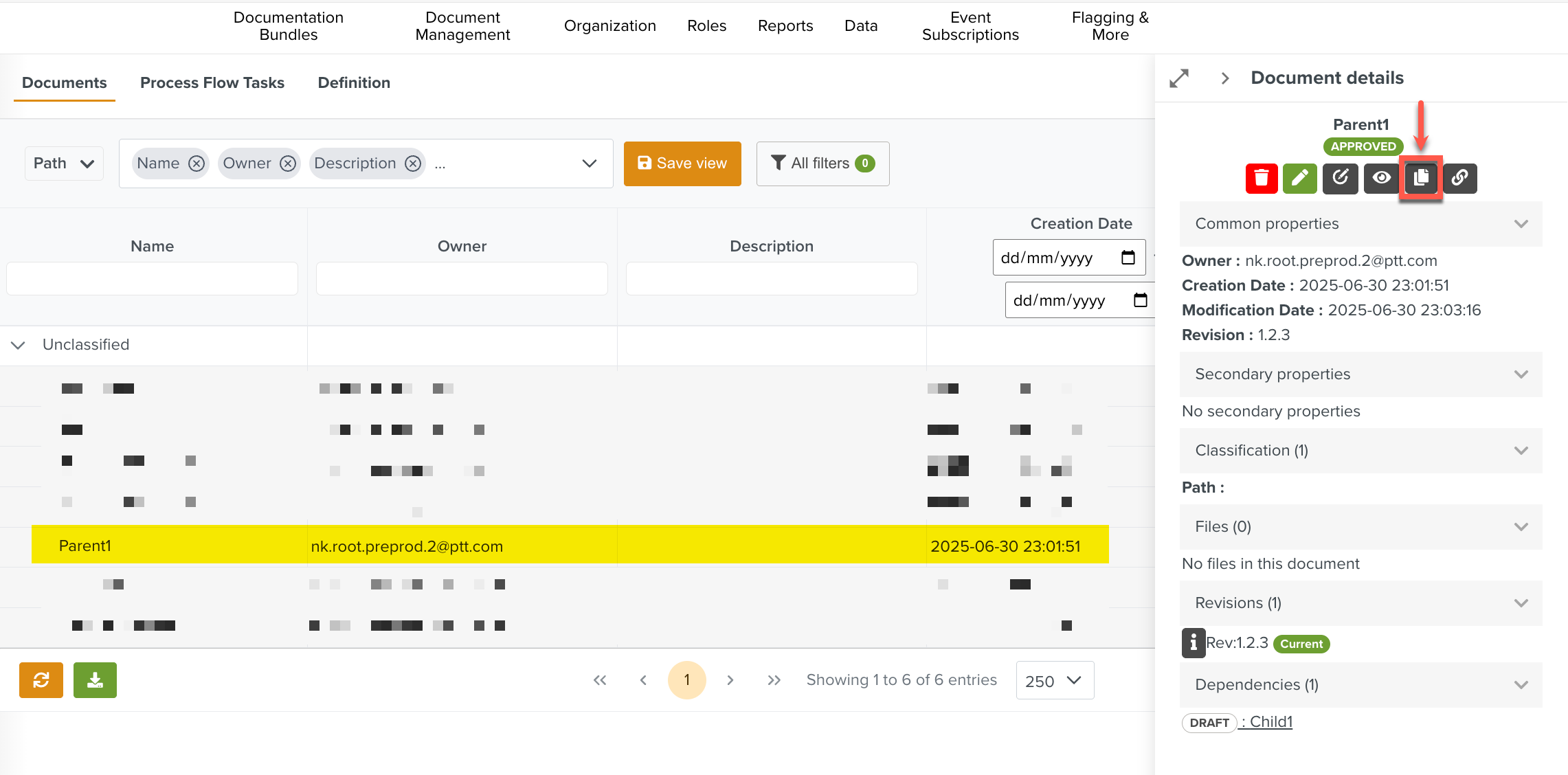1568x775 pixels.
Task: Open the Reports menu
Action: (785, 26)
